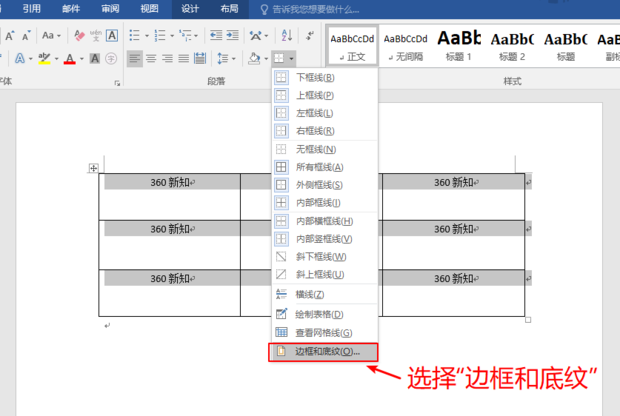Toggle character shading button

pyautogui.click(x=96, y=58)
